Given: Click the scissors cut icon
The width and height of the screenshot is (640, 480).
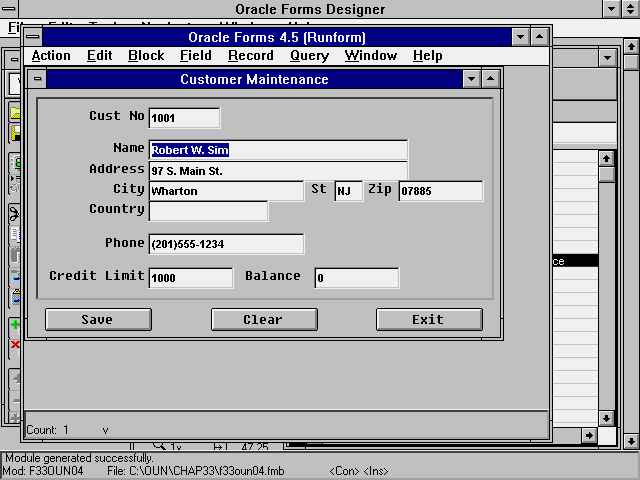Looking at the screenshot, I should point(14,213).
